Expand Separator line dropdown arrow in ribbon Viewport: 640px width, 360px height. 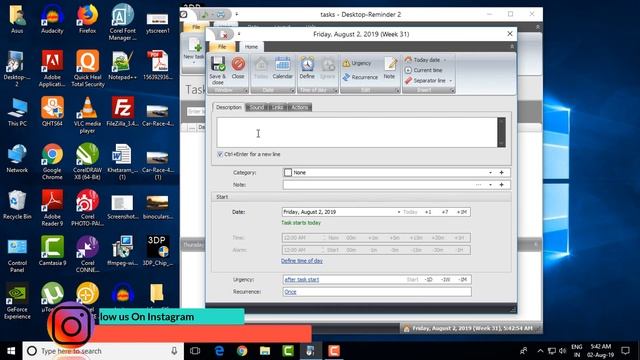451,81
